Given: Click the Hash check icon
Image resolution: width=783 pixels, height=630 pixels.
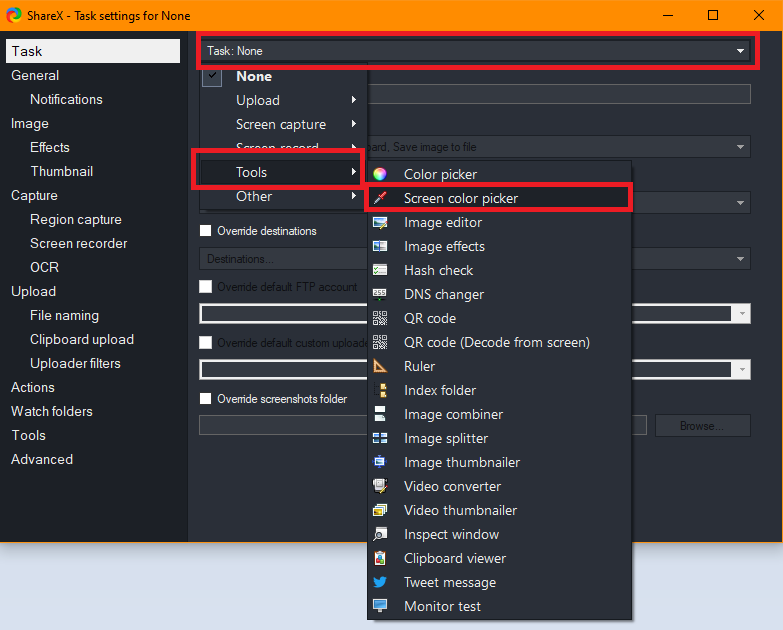Looking at the screenshot, I should 380,270.
